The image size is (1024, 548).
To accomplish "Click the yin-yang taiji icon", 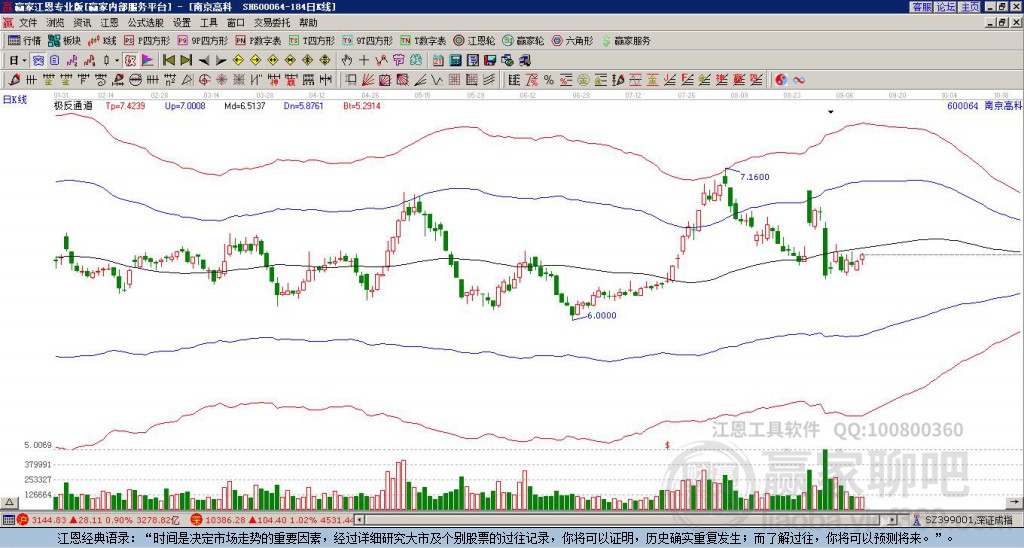I will click(x=781, y=80).
